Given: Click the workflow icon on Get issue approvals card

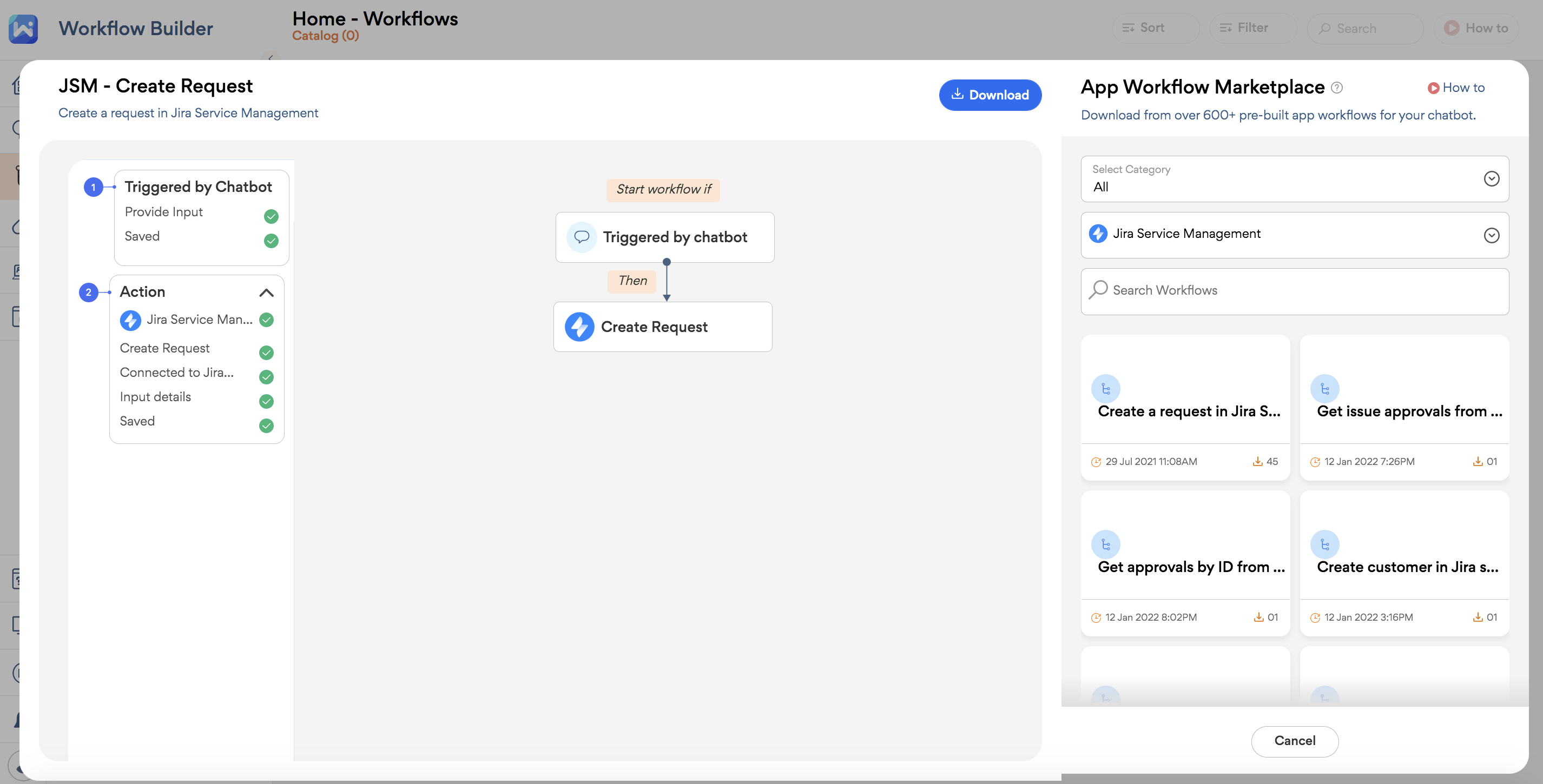Looking at the screenshot, I should click(x=1324, y=389).
